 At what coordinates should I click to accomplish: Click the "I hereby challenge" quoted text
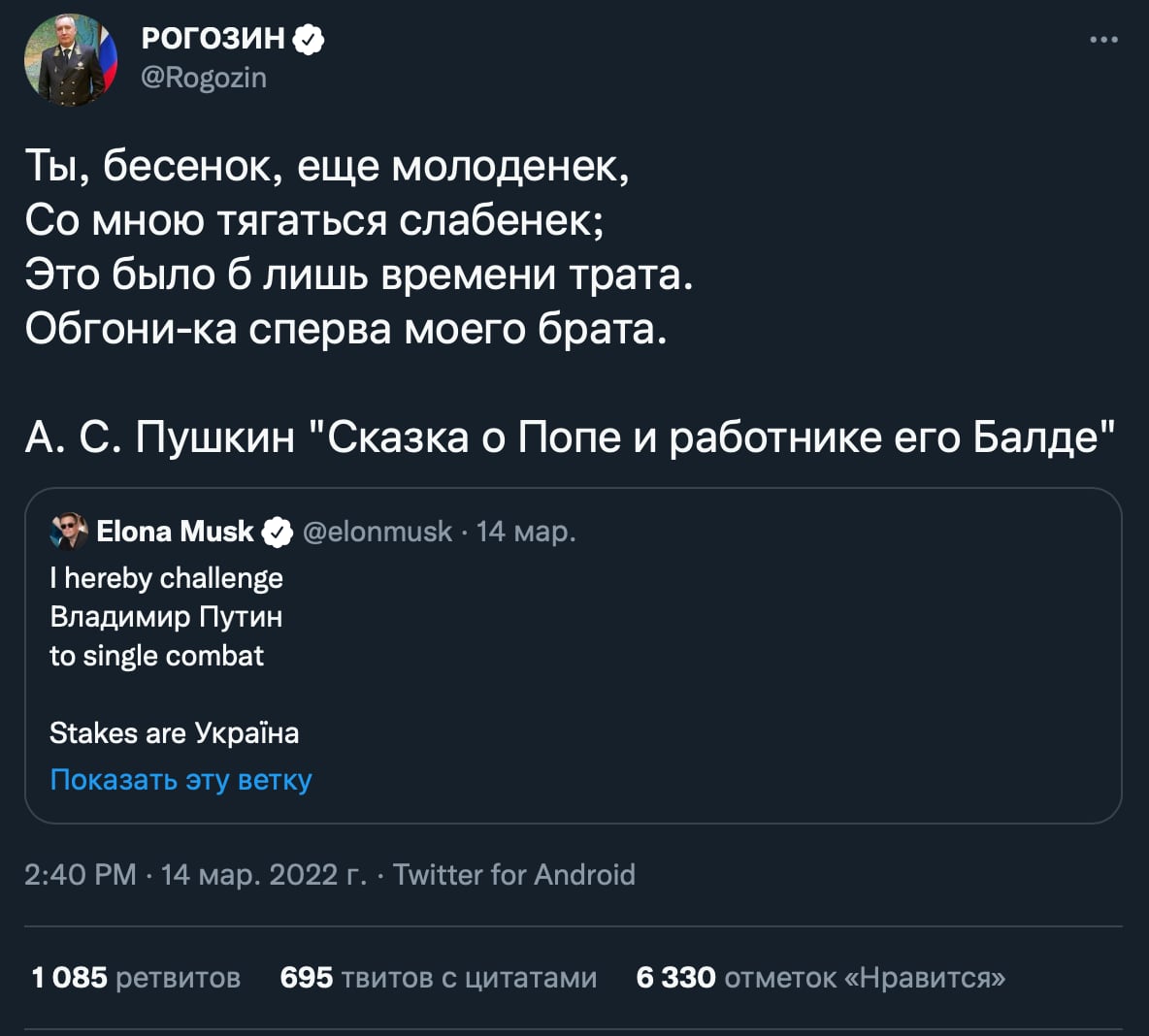tap(166, 578)
